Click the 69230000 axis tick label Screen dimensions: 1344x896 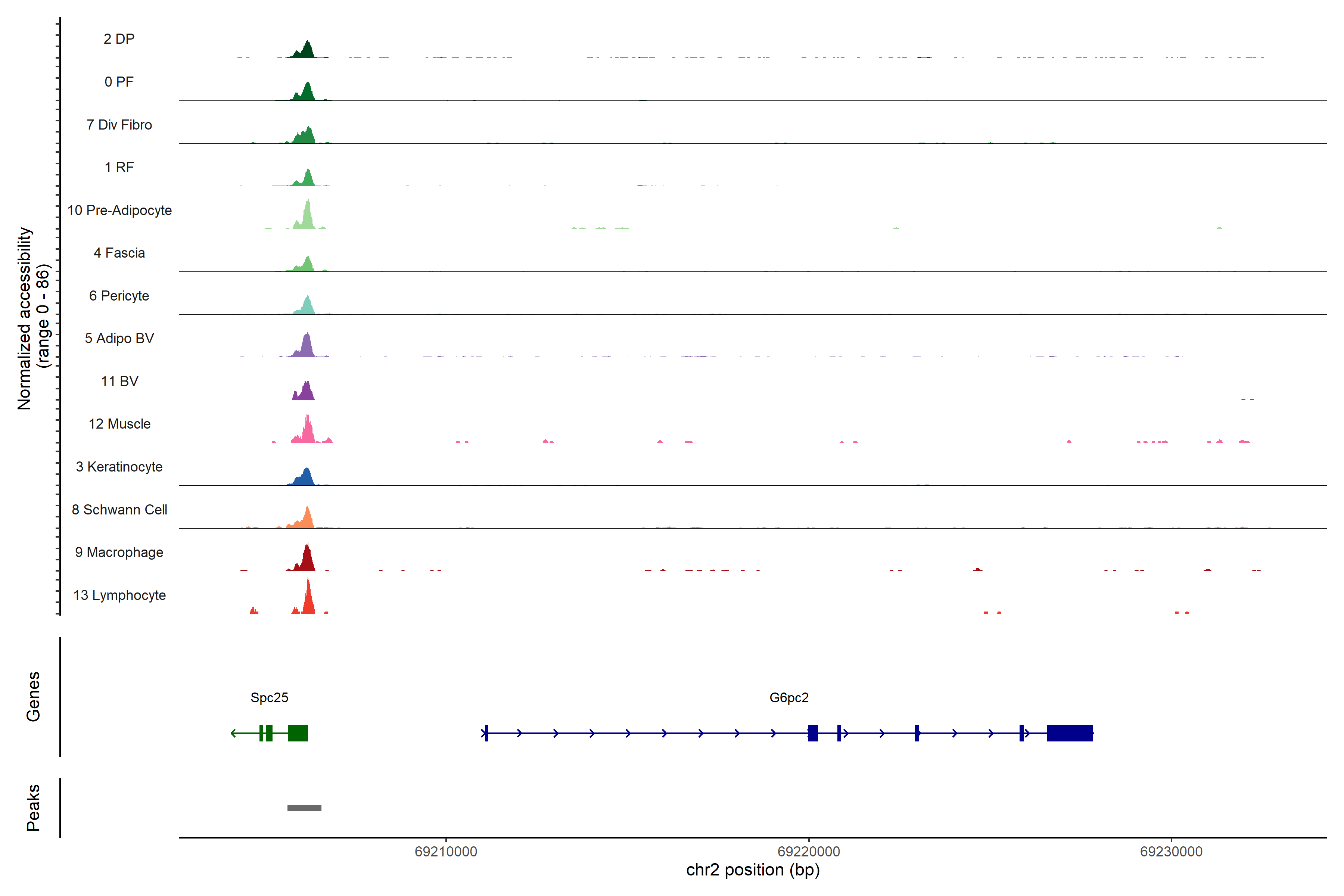pos(1171,852)
